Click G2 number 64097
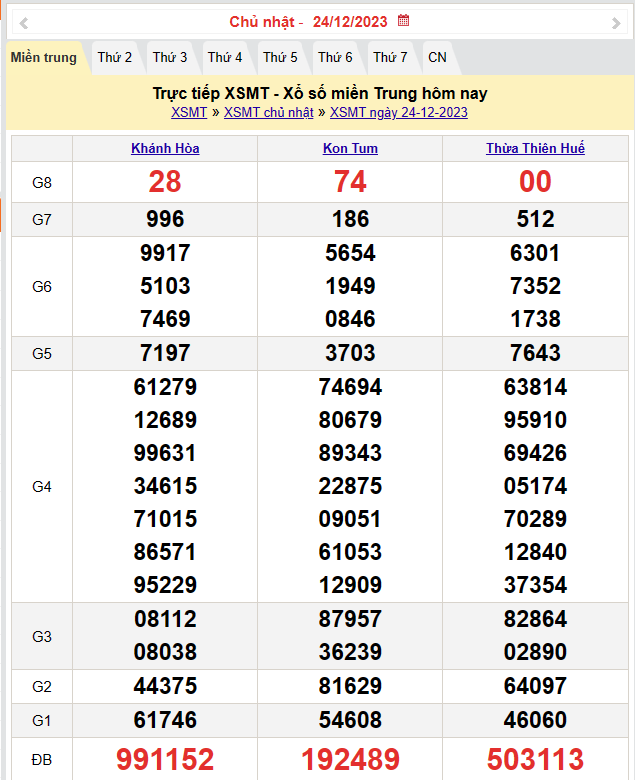 [x=536, y=686]
